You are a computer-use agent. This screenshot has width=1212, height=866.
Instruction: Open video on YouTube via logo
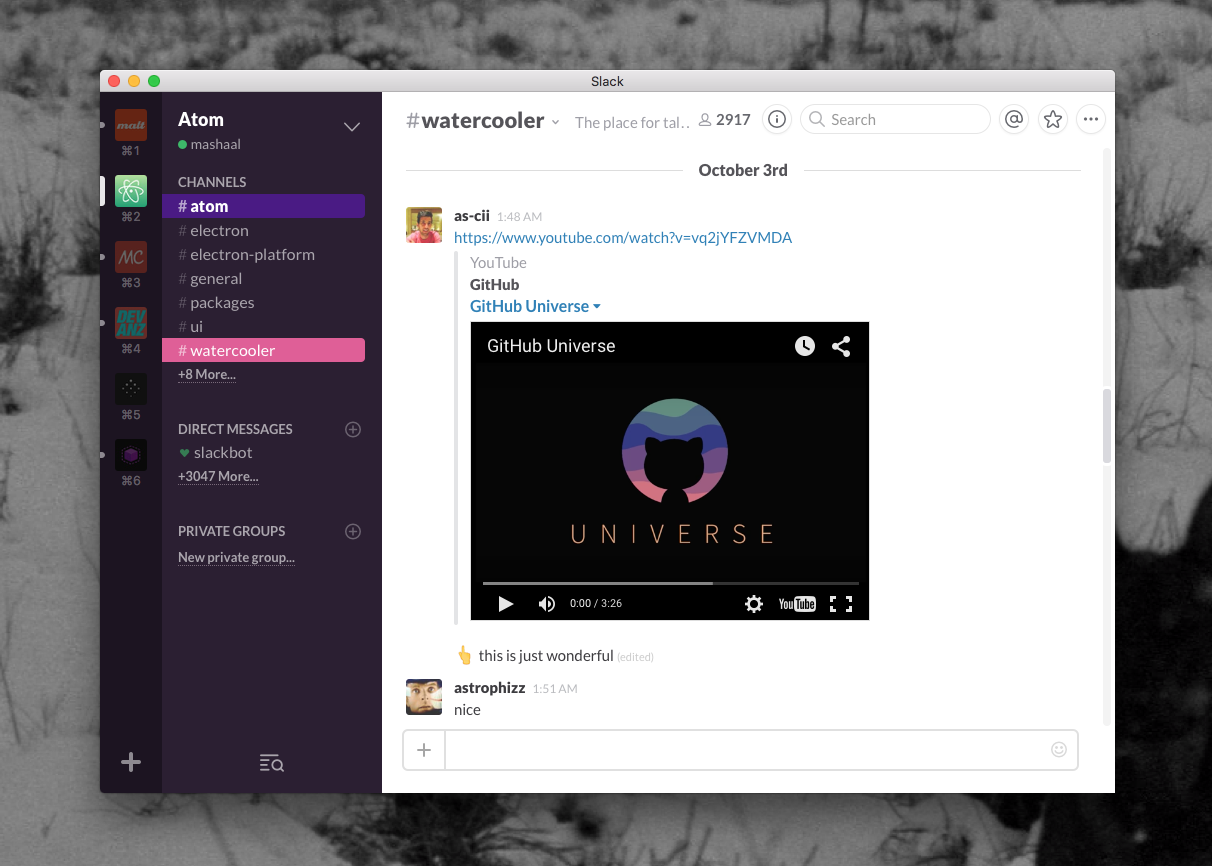[x=797, y=603]
